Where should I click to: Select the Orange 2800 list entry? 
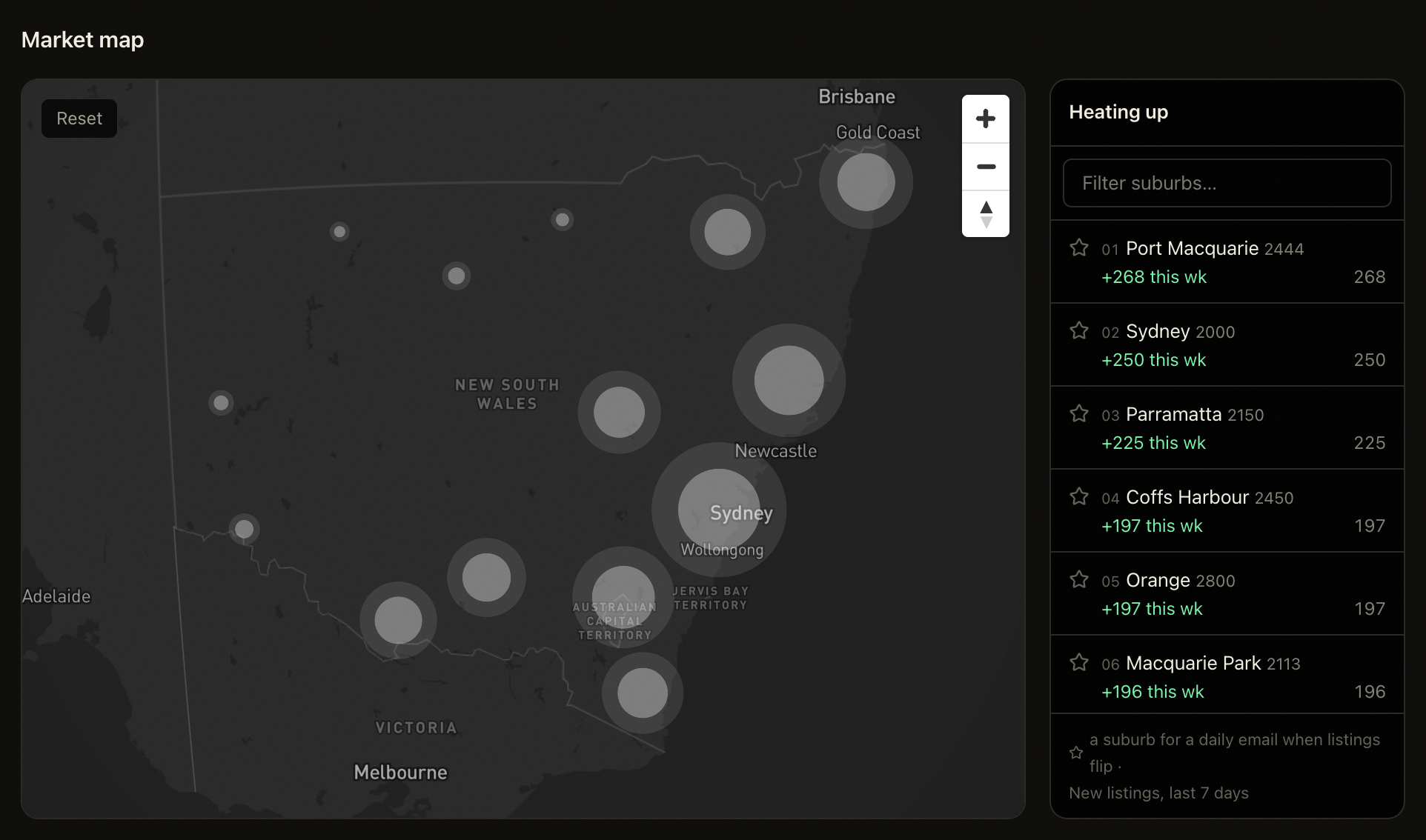pyautogui.click(x=1227, y=594)
